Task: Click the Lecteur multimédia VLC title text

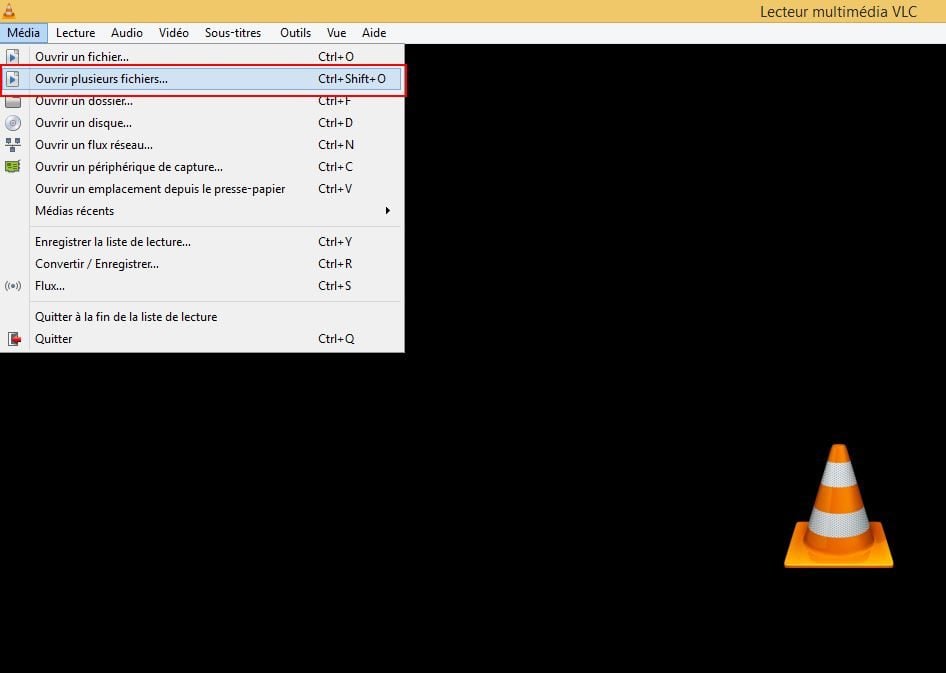Action: pos(838,11)
